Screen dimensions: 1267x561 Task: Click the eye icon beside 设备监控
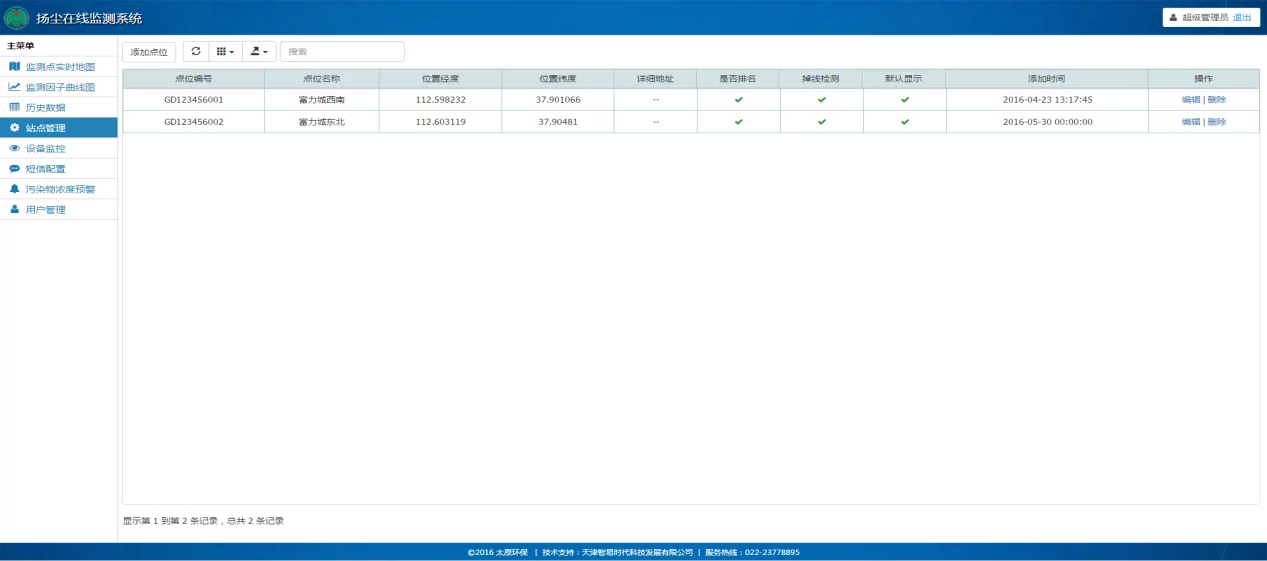click(14, 148)
